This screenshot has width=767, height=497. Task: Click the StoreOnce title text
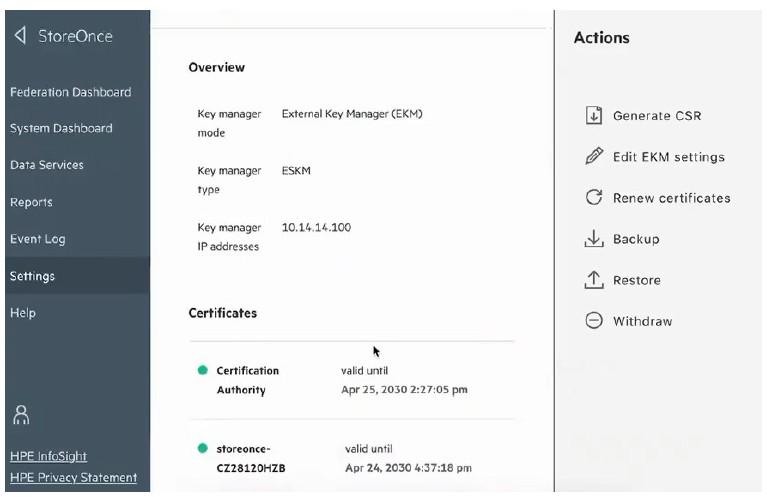[75, 36]
